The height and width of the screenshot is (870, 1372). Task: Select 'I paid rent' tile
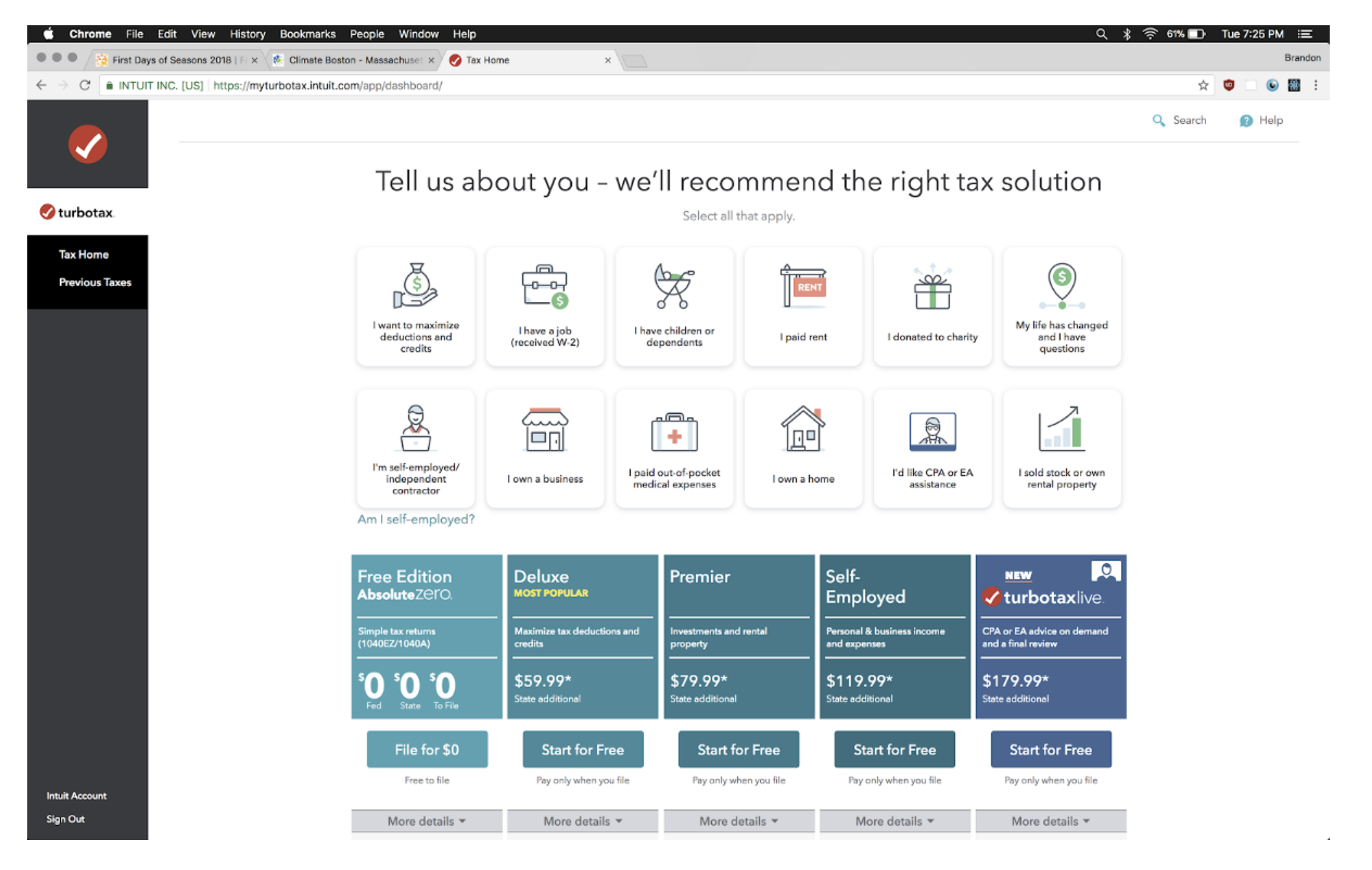tap(803, 307)
